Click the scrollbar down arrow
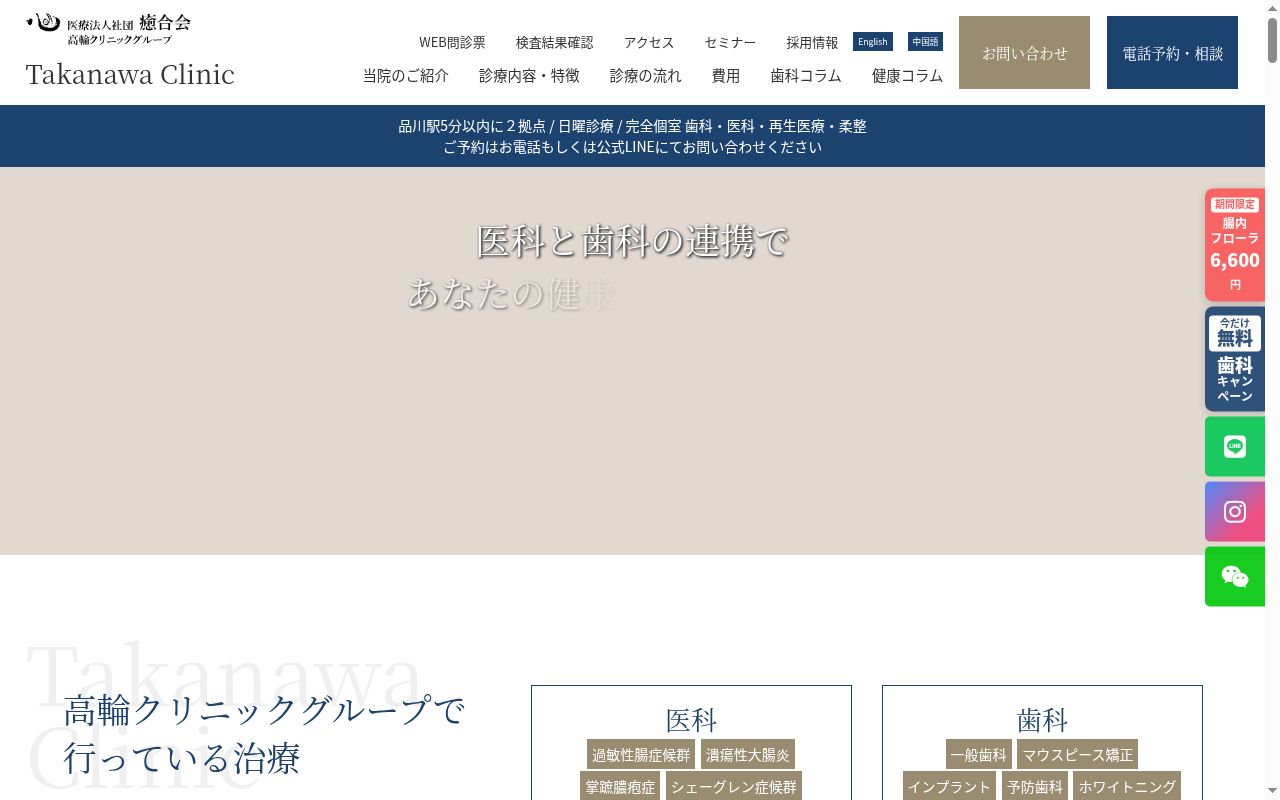This screenshot has width=1280, height=800. point(1272,792)
